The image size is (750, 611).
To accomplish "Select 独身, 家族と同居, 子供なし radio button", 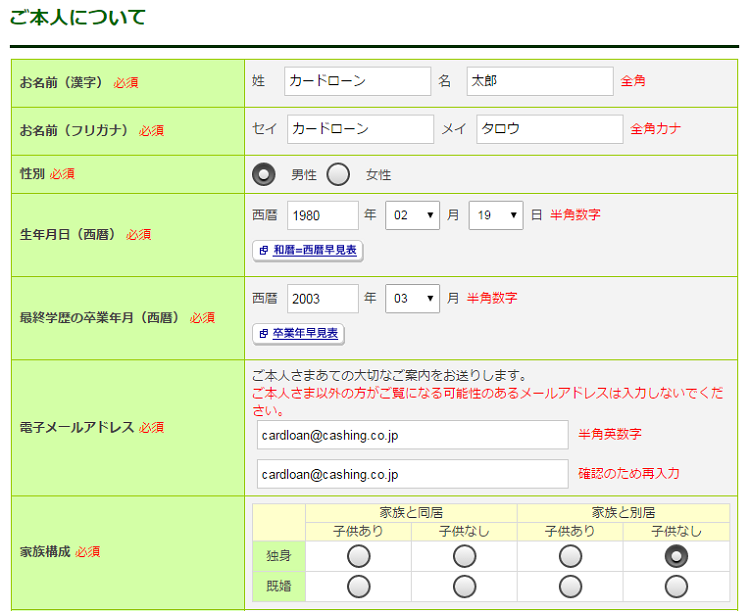I will click(x=464, y=556).
